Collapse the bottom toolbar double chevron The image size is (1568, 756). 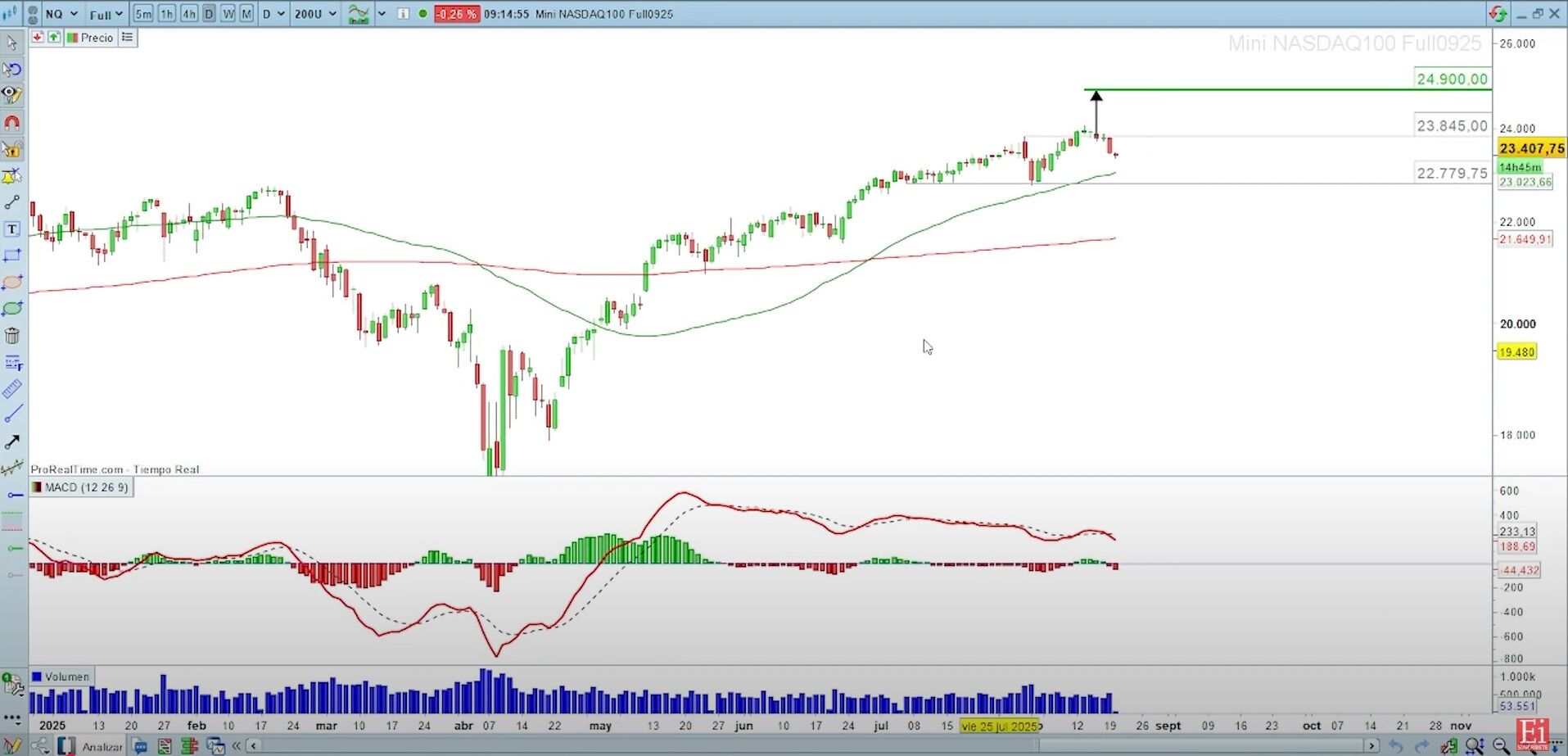coord(237,745)
